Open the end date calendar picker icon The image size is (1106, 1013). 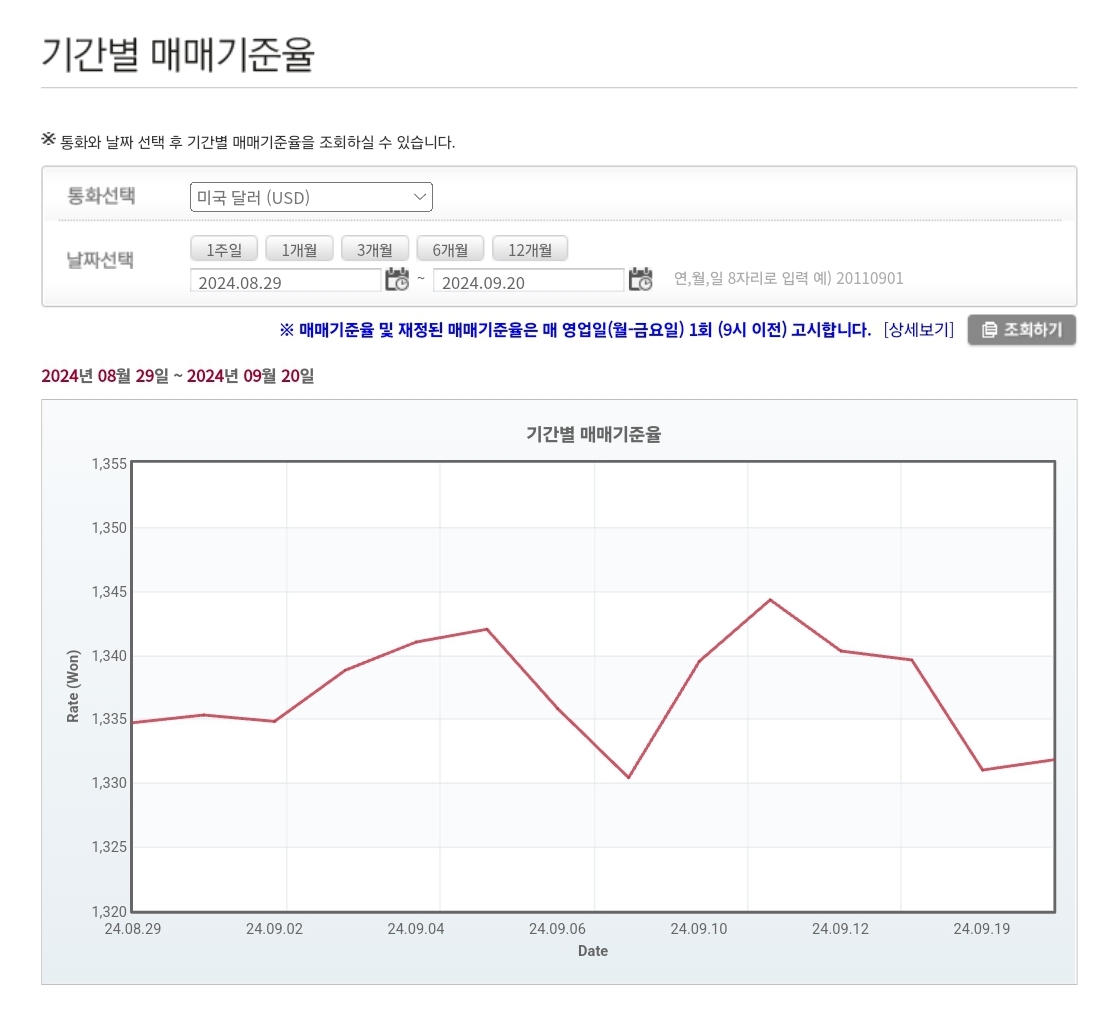tap(640, 279)
